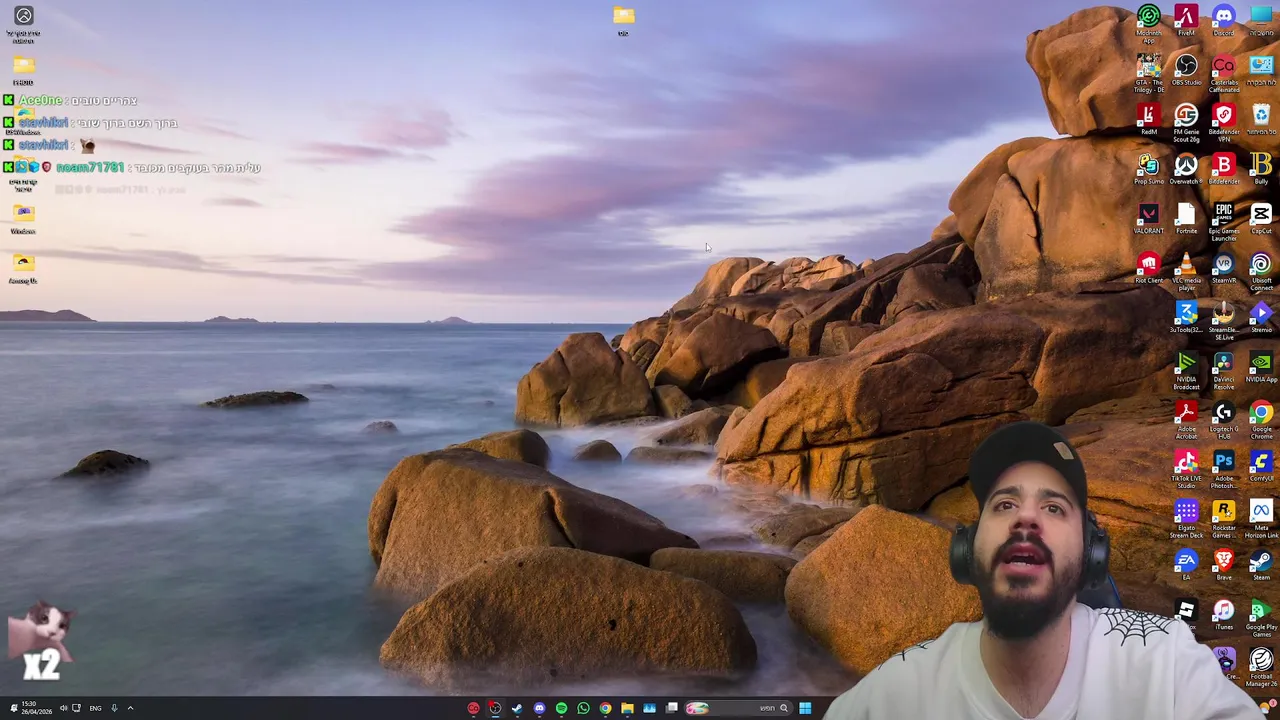Open StreamElements SE.Live shortcut

pos(1224,322)
